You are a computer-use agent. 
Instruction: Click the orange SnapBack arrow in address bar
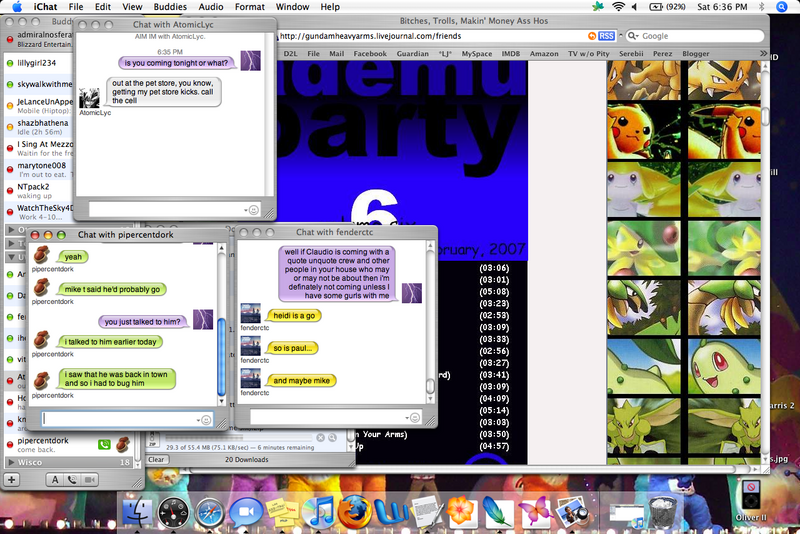(592, 36)
